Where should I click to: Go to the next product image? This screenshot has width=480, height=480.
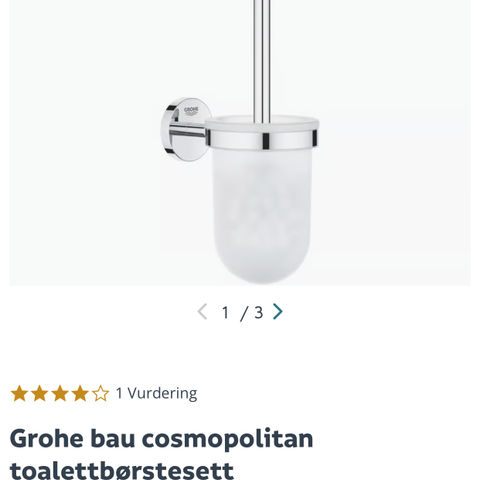click(278, 312)
